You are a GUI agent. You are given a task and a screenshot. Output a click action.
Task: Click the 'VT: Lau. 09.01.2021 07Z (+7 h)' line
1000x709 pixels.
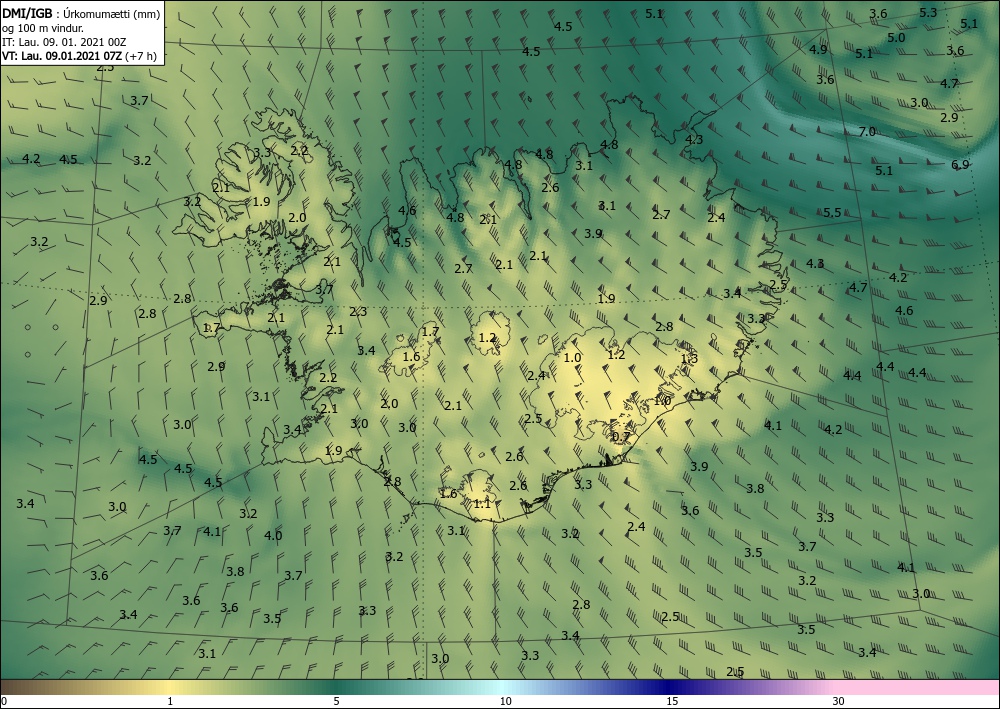[x=79, y=56]
